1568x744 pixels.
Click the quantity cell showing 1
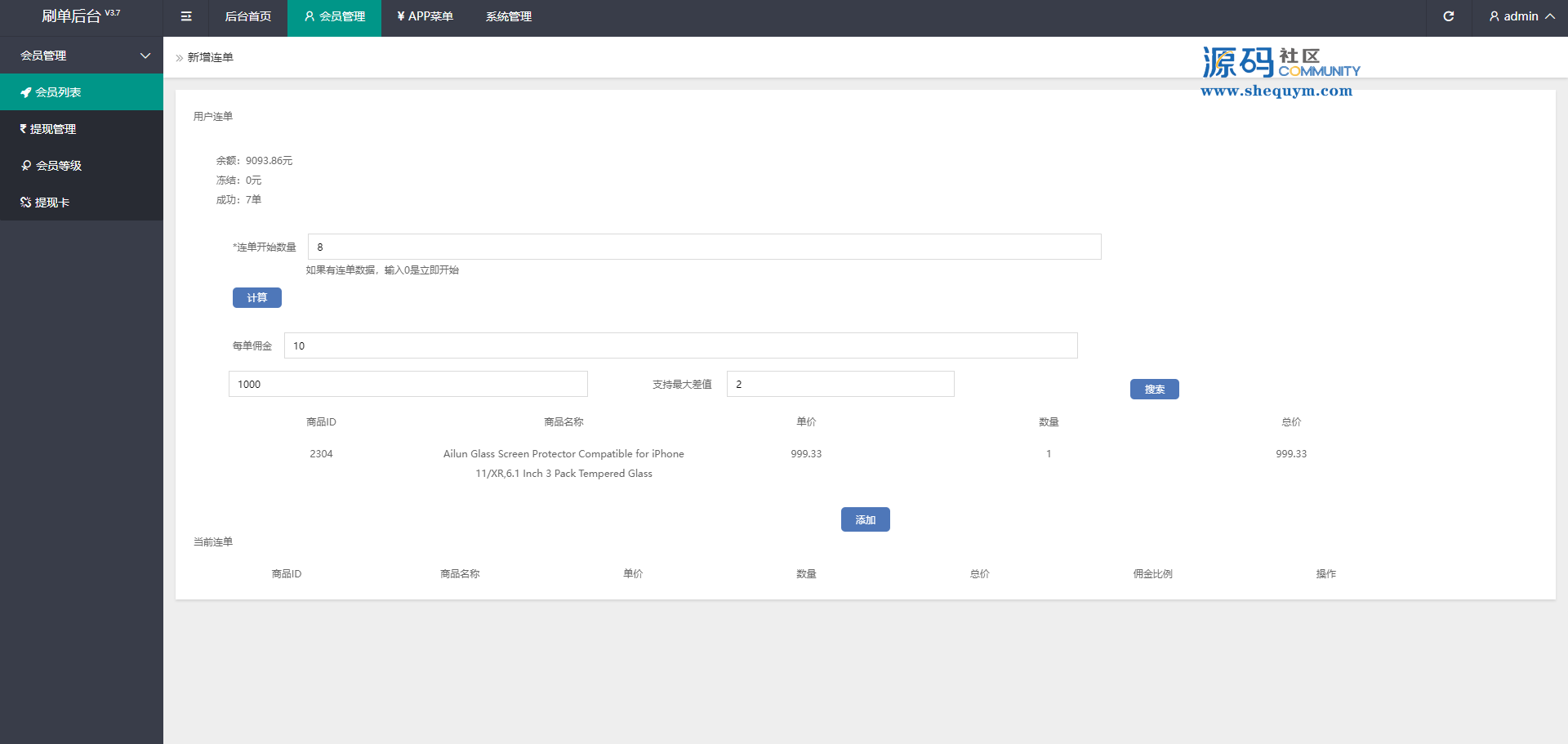click(x=1049, y=454)
